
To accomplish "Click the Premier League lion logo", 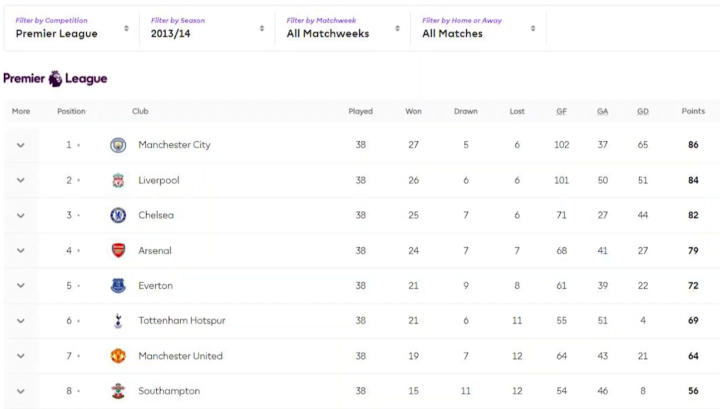I will [x=55, y=78].
